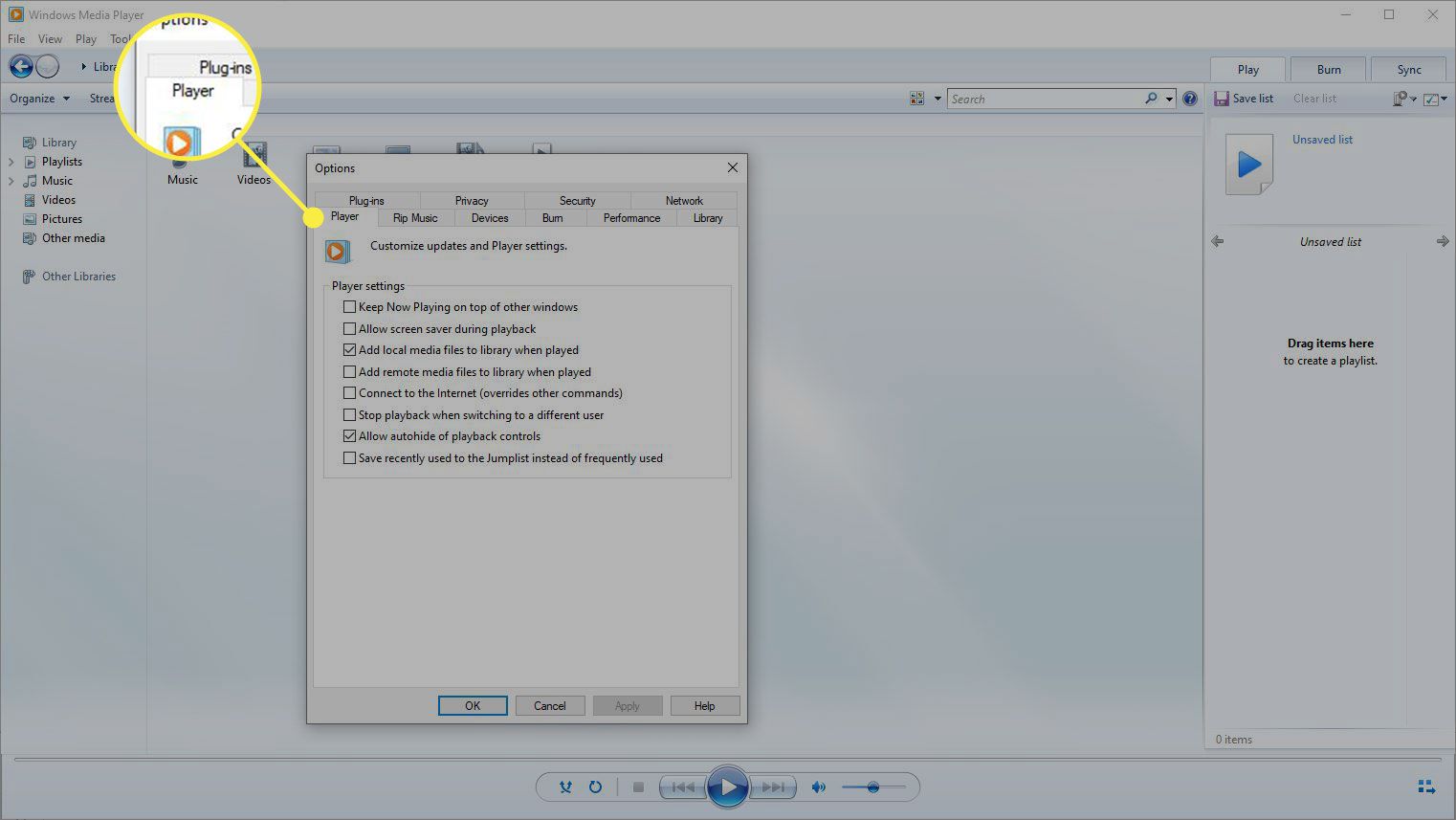The height and width of the screenshot is (820, 1456).
Task: Switch to the Devices tab
Action: coord(490,218)
